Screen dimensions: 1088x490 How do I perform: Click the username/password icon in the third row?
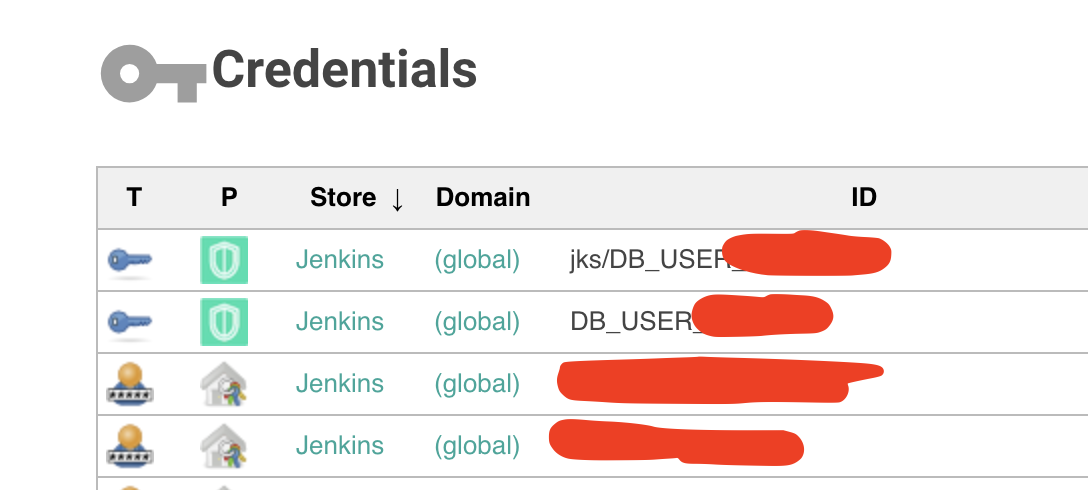pyautogui.click(x=130, y=383)
